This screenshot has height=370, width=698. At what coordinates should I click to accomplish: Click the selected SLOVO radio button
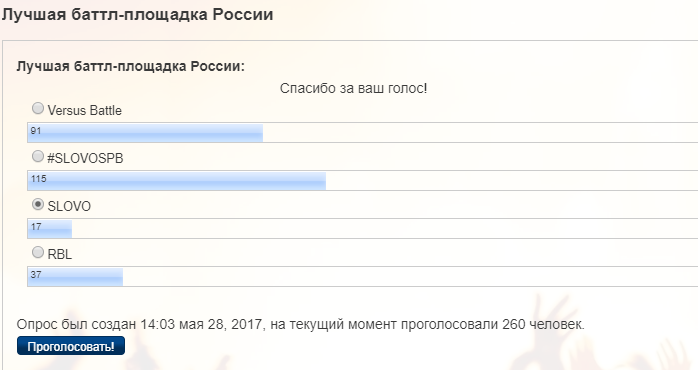coord(38,204)
